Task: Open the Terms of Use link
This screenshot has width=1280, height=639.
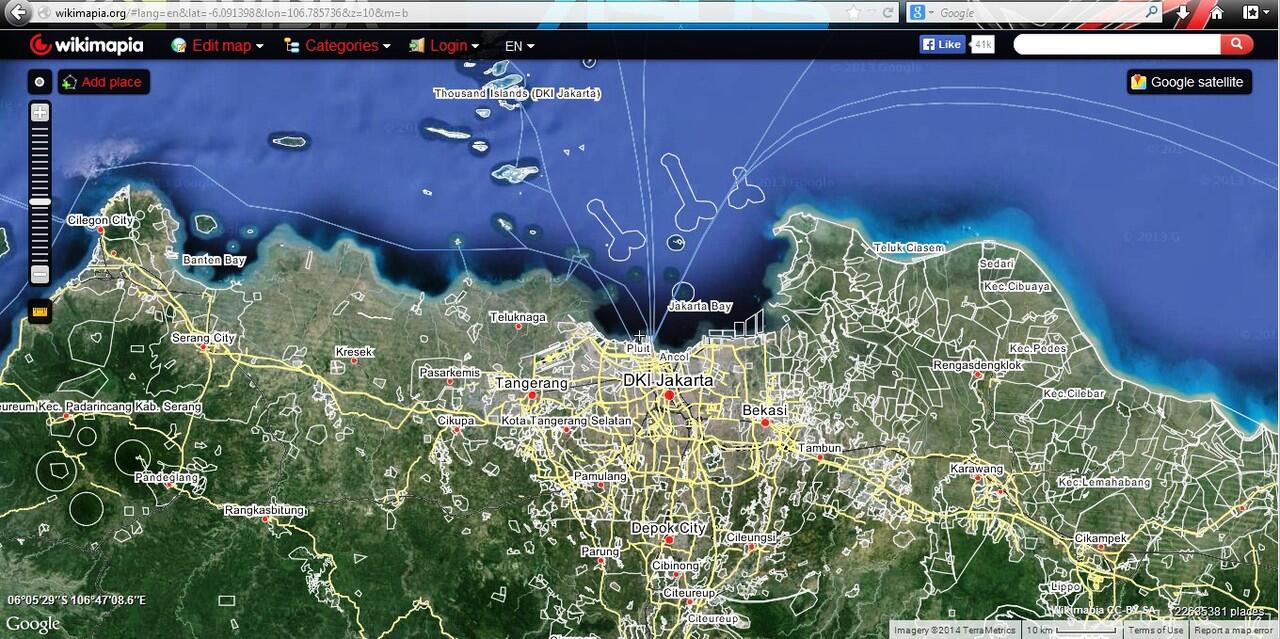Action: (1156, 630)
